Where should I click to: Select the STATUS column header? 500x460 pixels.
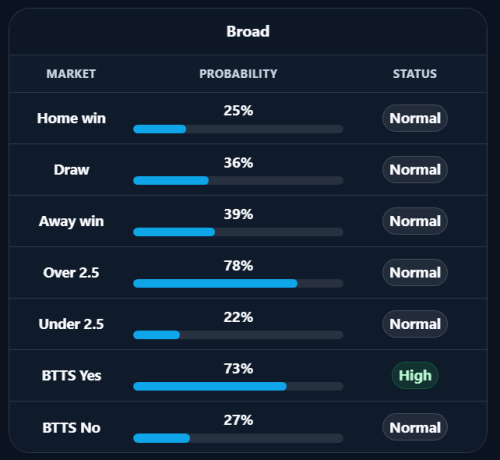[x=415, y=74]
